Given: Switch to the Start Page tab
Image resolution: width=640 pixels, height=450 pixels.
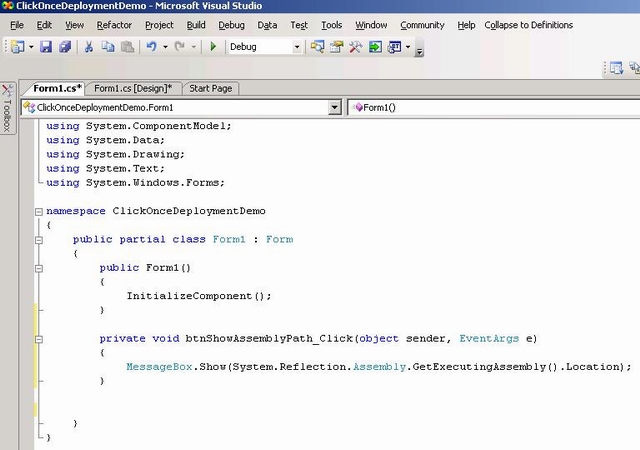Looking at the screenshot, I should pyautogui.click(x=211, y=89).
